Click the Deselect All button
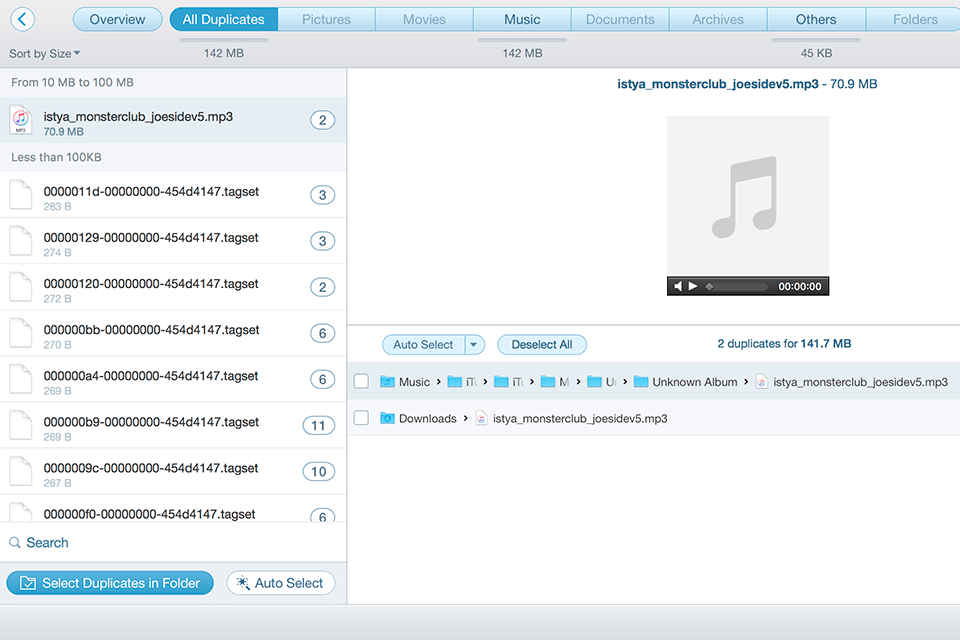 (x=542, y=344)
